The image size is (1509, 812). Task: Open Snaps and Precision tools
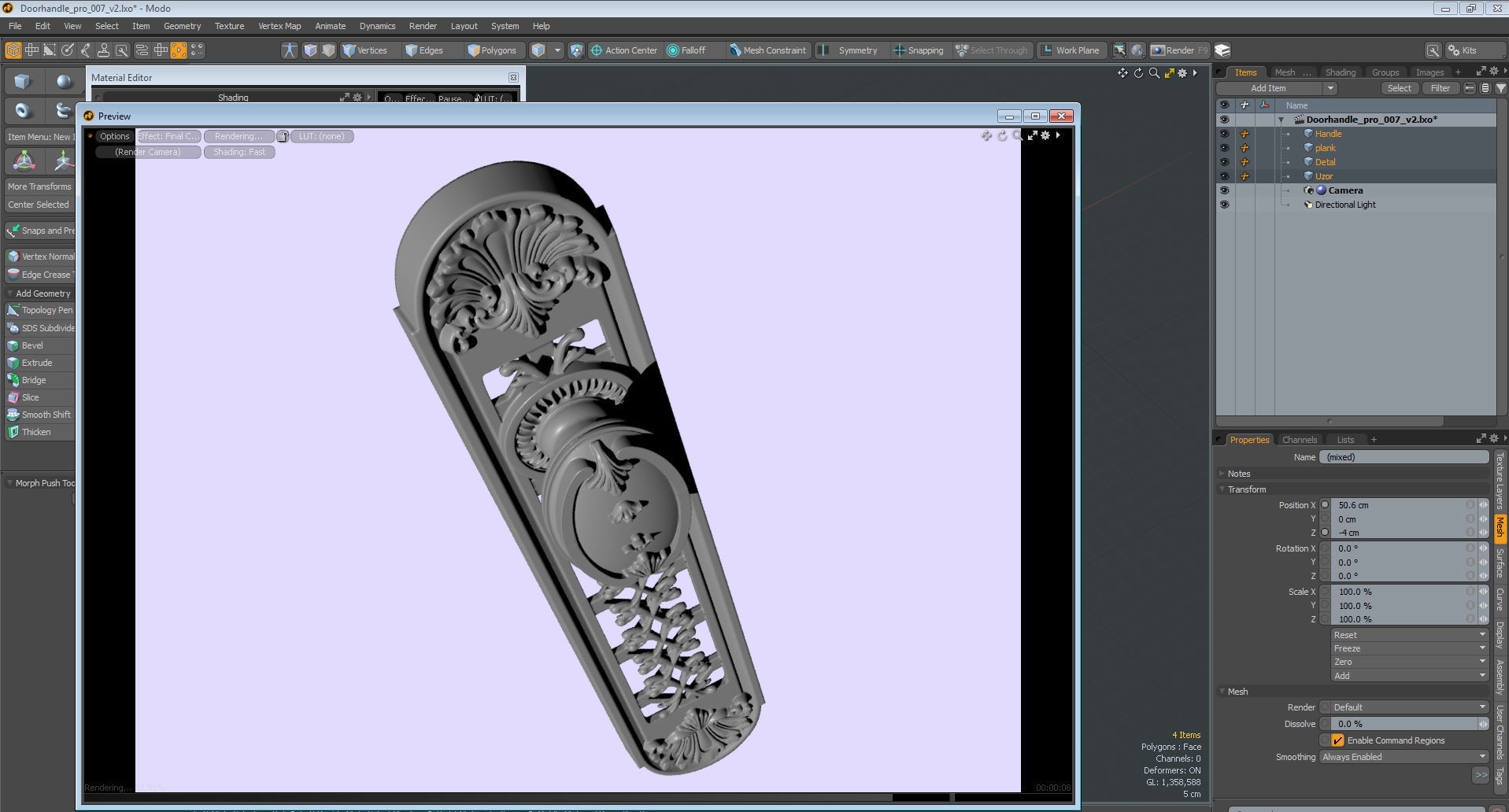pos(40,231)
